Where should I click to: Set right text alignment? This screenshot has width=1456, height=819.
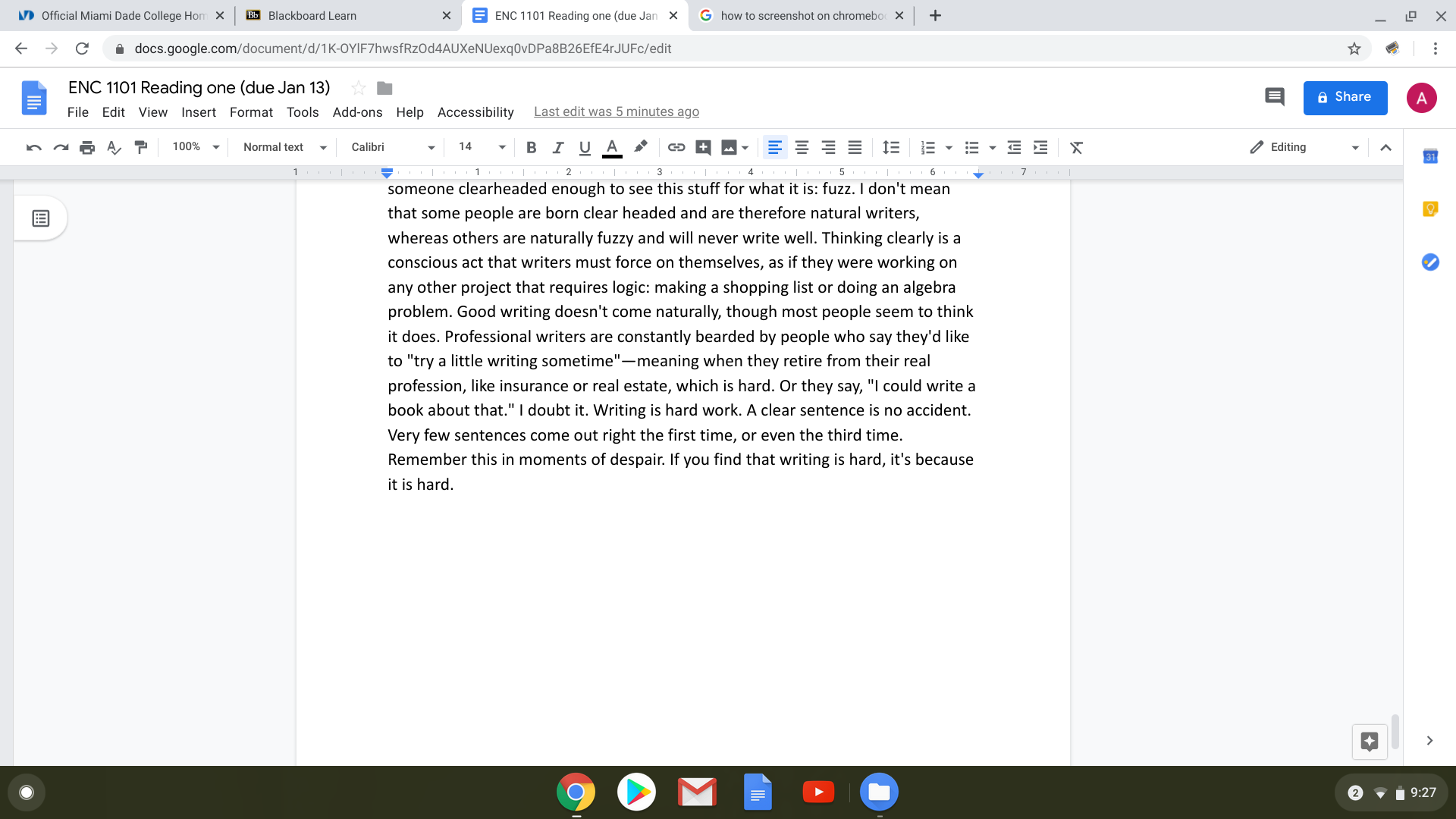(828, 147)
